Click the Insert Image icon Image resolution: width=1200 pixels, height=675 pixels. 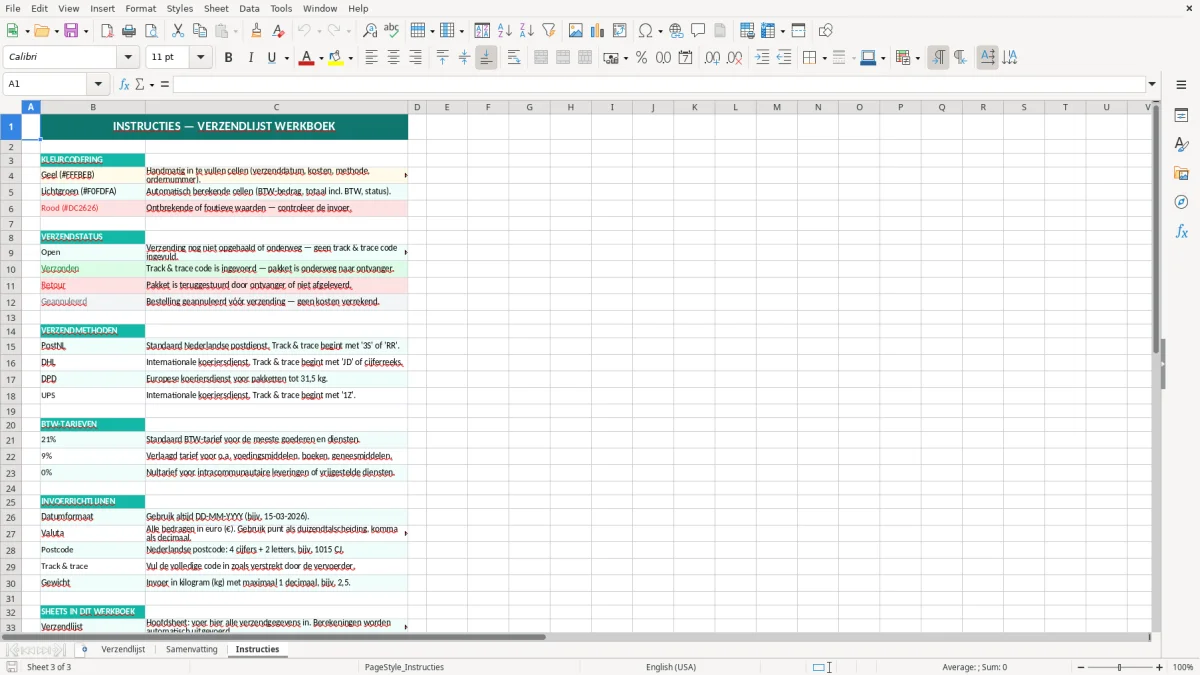[x=576, y=31]
